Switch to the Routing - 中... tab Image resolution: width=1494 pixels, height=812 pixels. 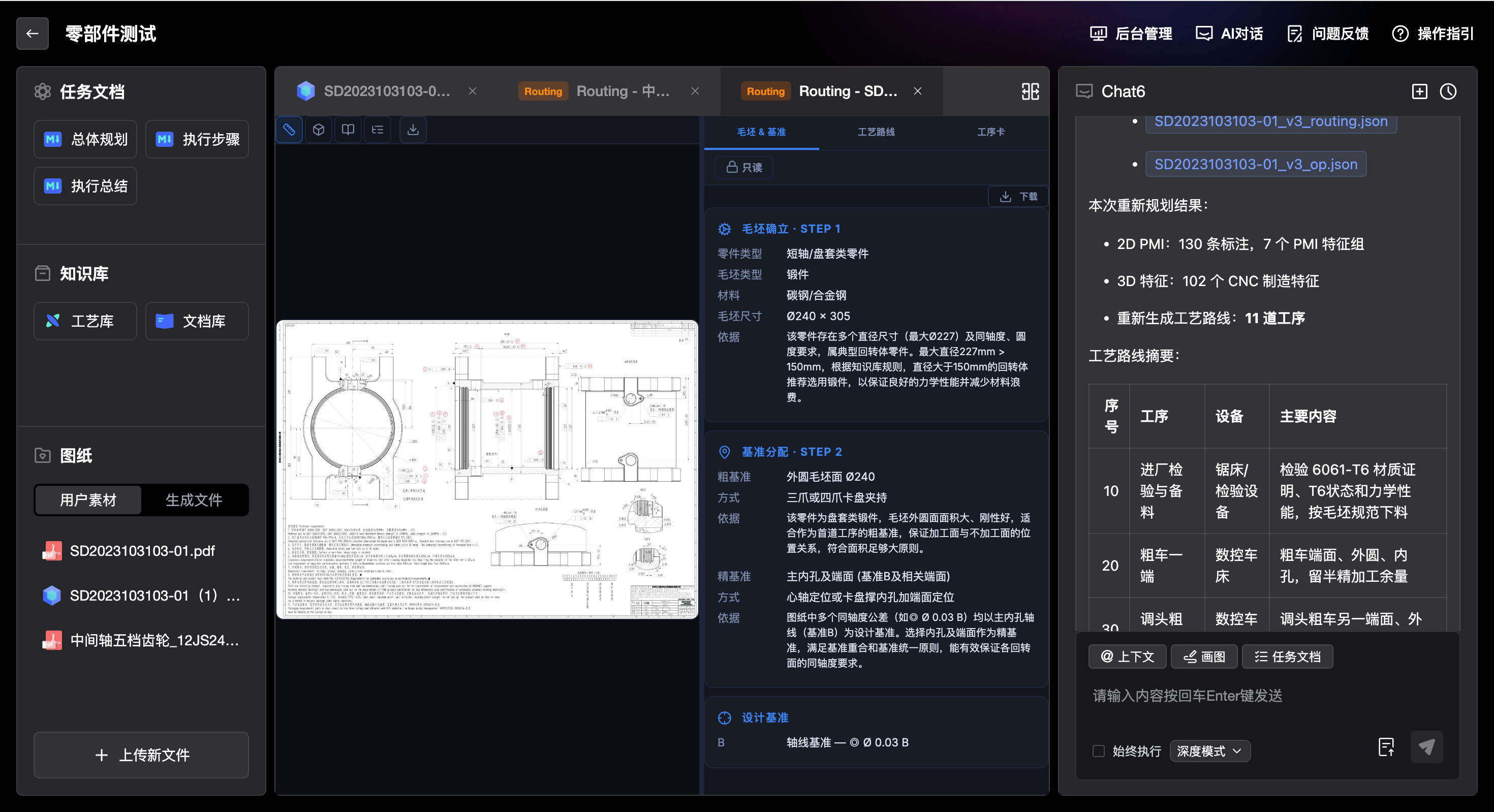[x=595, y=91]
